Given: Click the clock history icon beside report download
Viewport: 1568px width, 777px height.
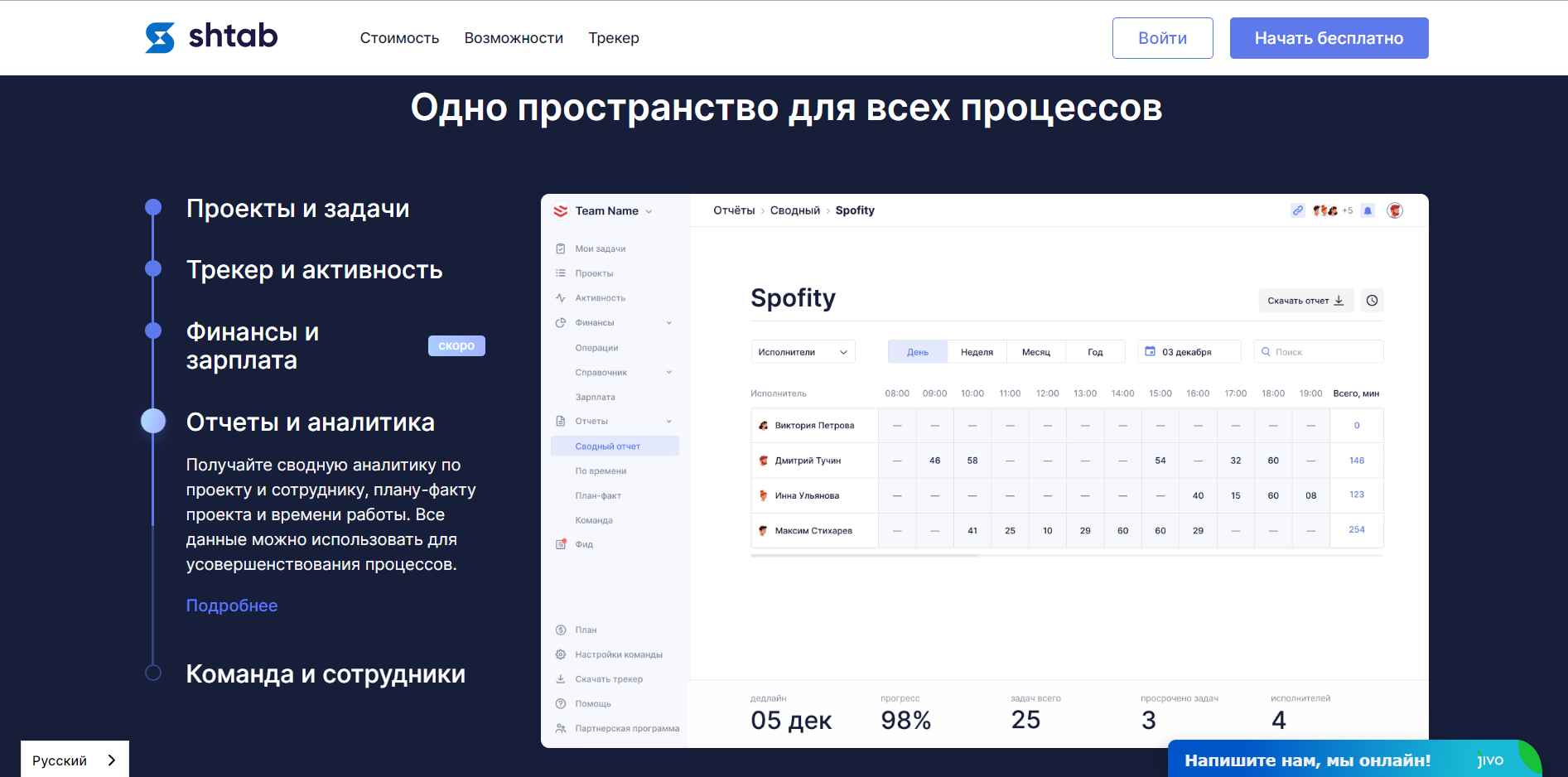Looking at the screenshot, I should click(x=1372, y=301).
